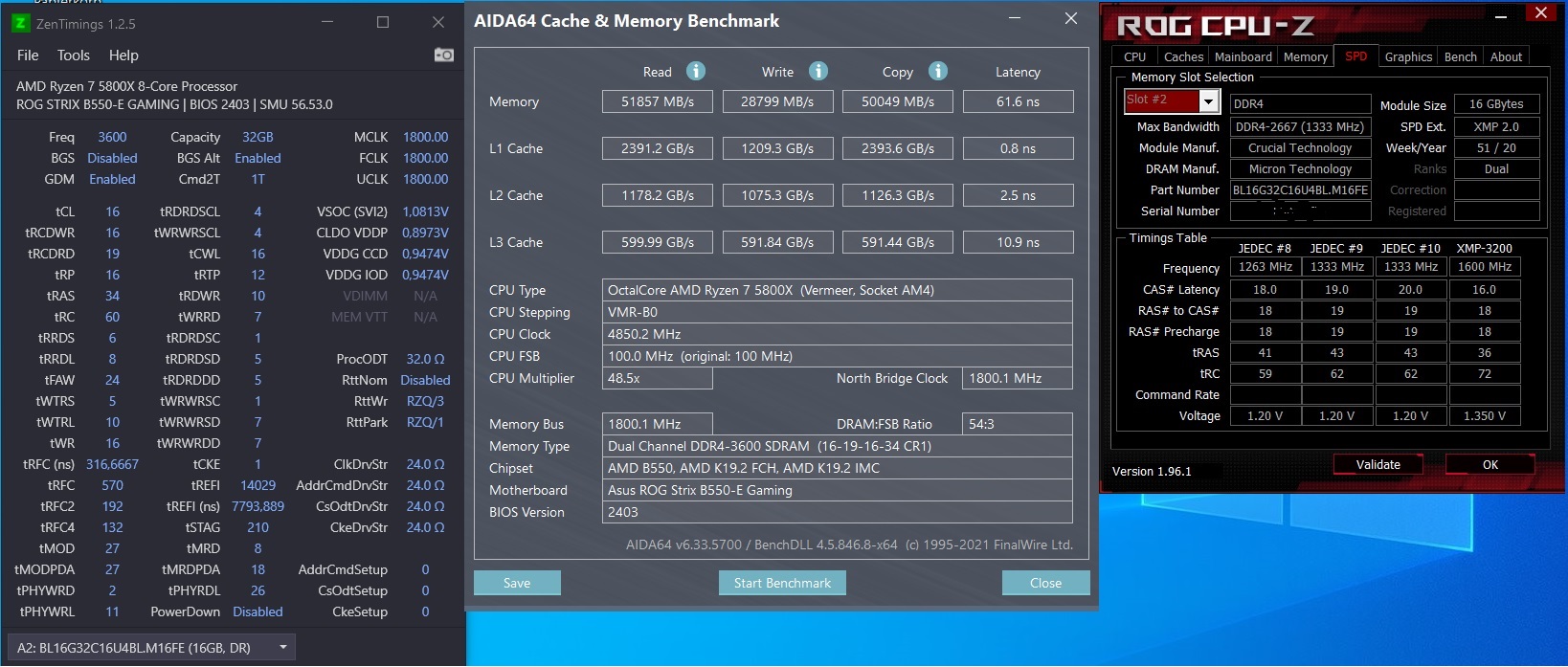Image resolution: width=1568 pixels, height=667 pixels.
Task: Click the ZenTimings screenshot camera icon
Action: [444, 55]
